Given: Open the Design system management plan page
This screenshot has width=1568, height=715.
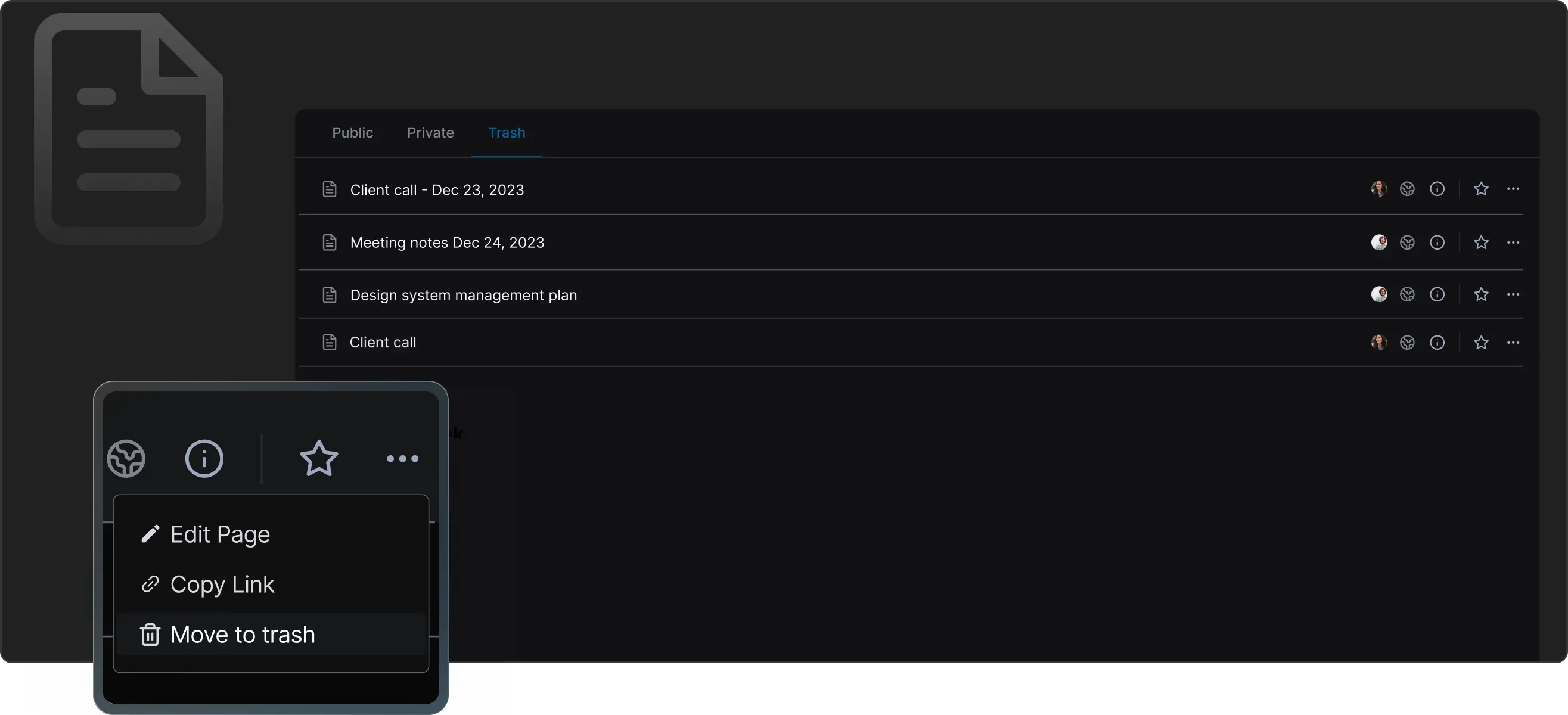Looking at the screenshot, I should tap(463, 295).
